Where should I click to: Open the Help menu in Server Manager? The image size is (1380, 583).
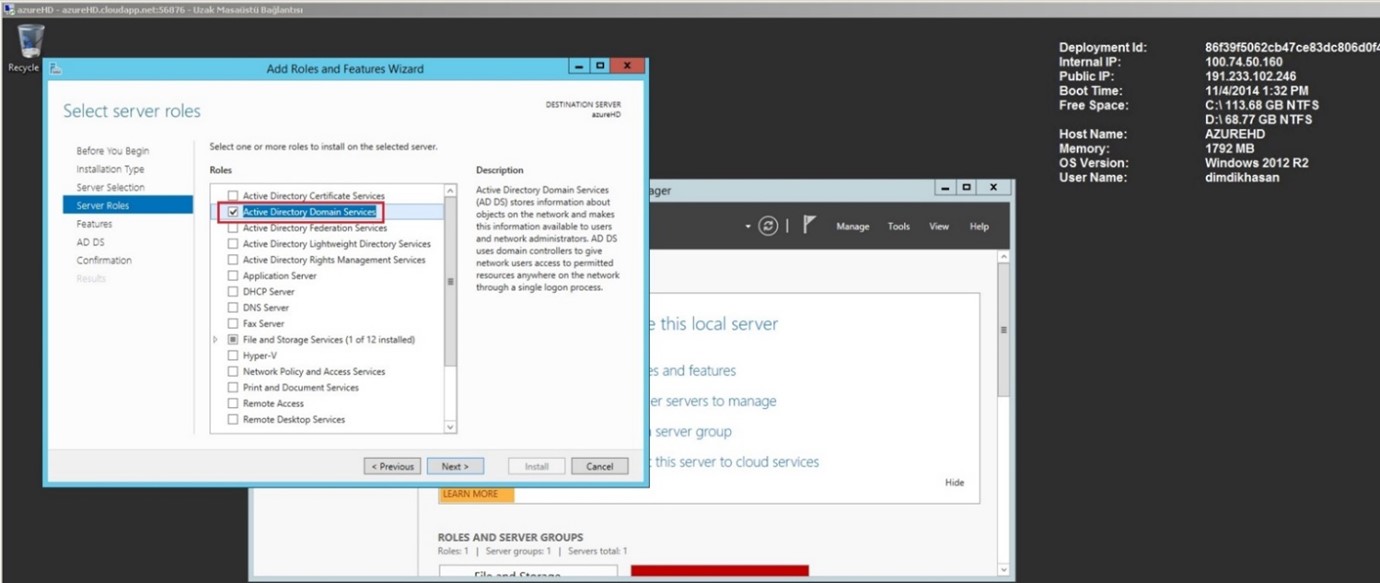click(978, 227)
